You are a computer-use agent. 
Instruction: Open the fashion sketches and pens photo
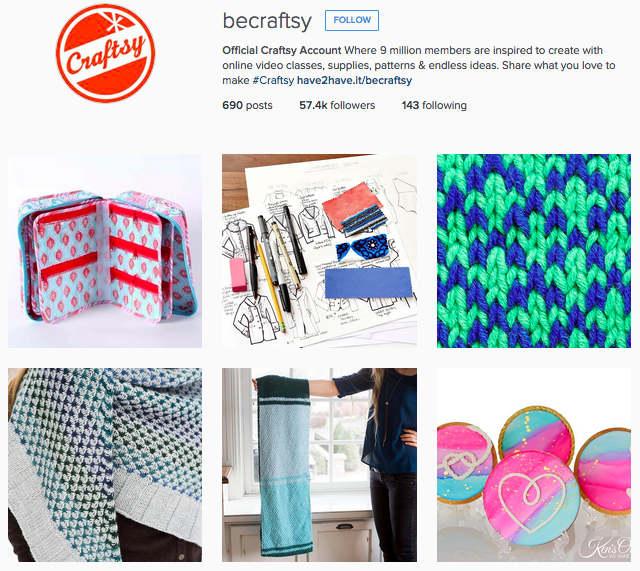click(x=319, y=251)
